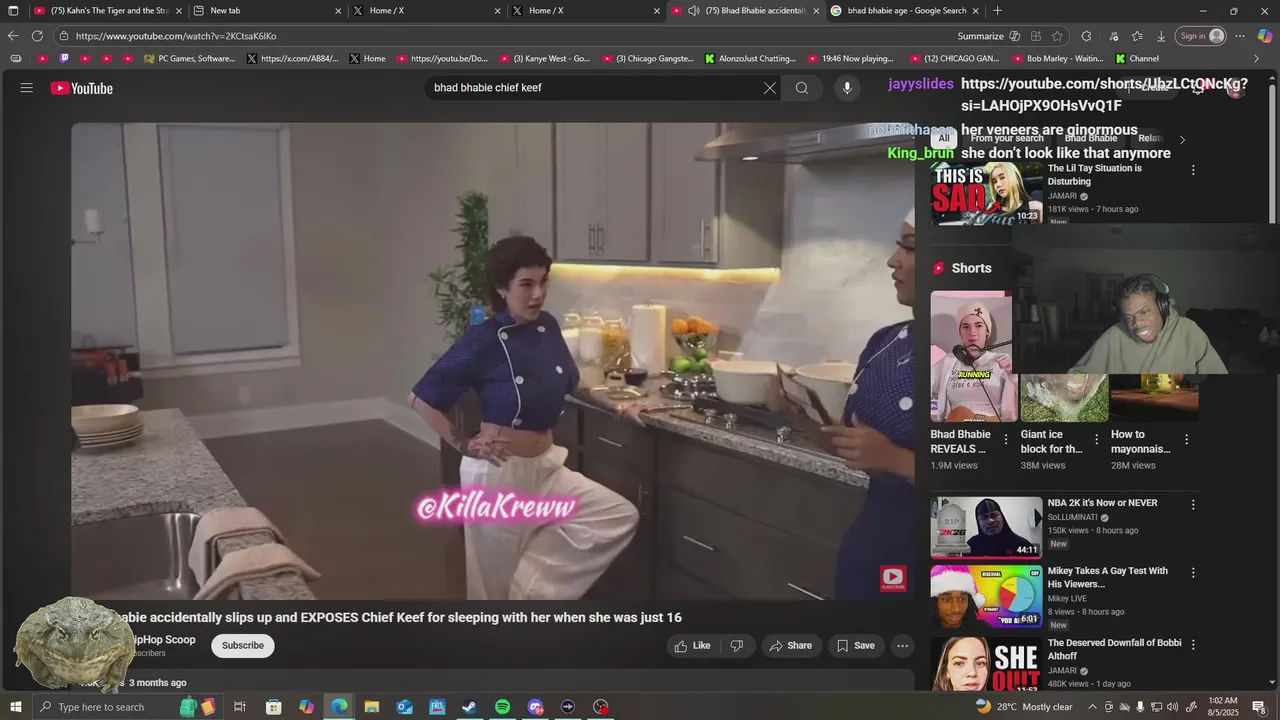1280x720 pixels.
Task: Clear the YouTube search query
Action: 769,88
